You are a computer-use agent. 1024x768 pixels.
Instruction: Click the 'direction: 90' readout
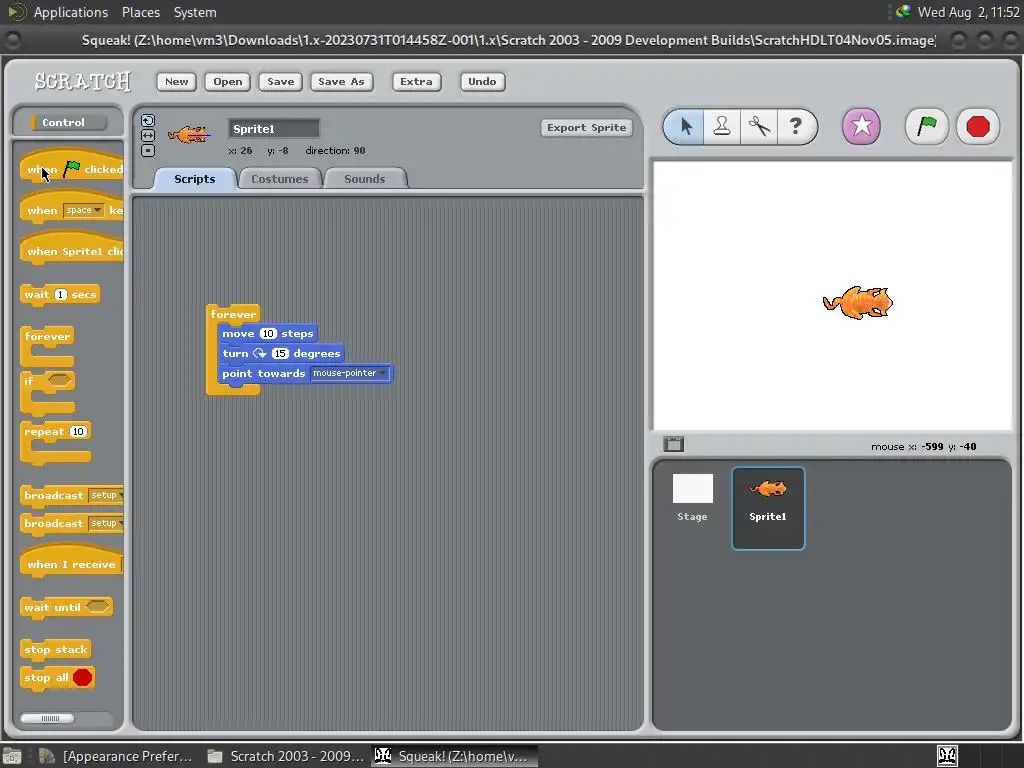tap(335, 151)
